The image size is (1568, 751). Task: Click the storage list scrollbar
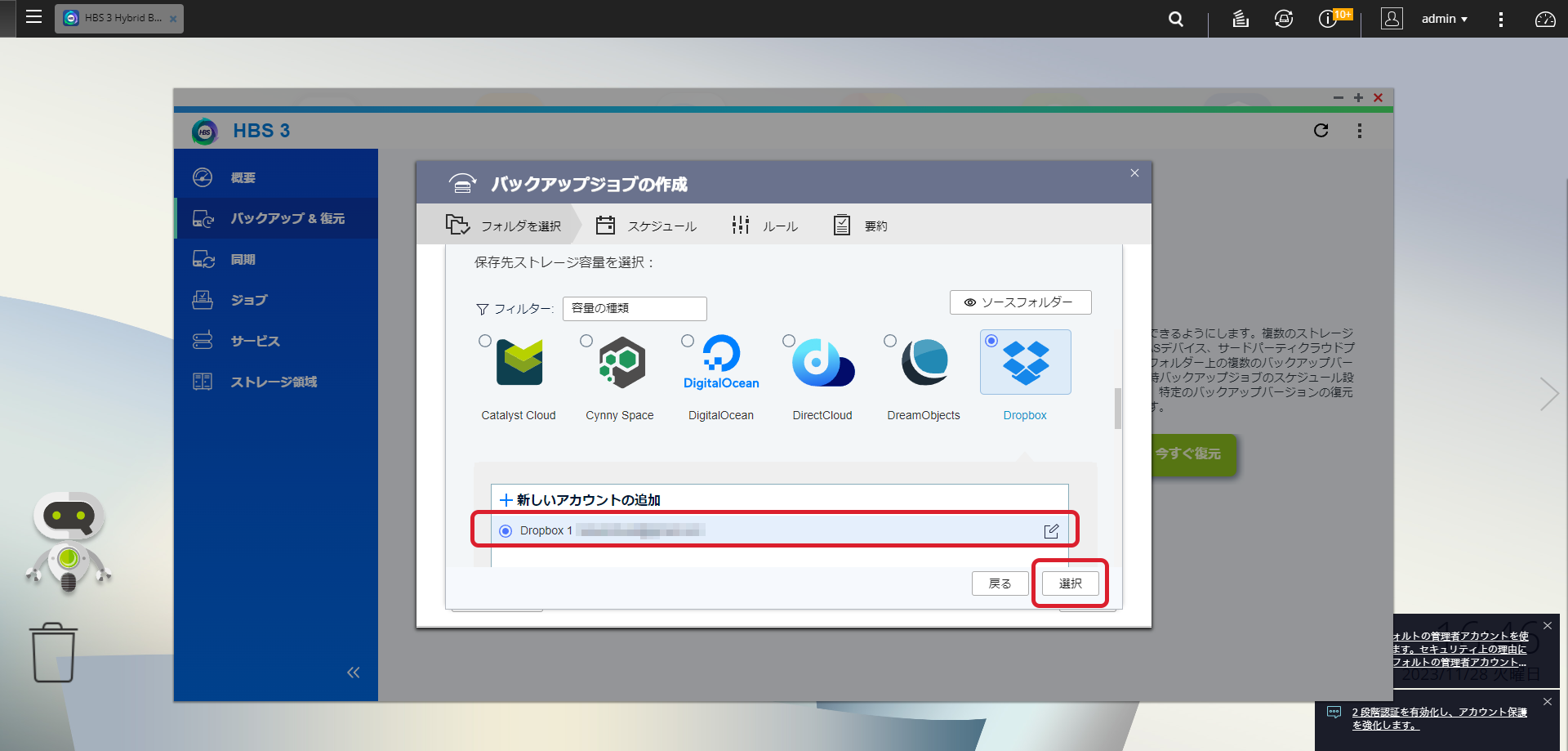1118,409
